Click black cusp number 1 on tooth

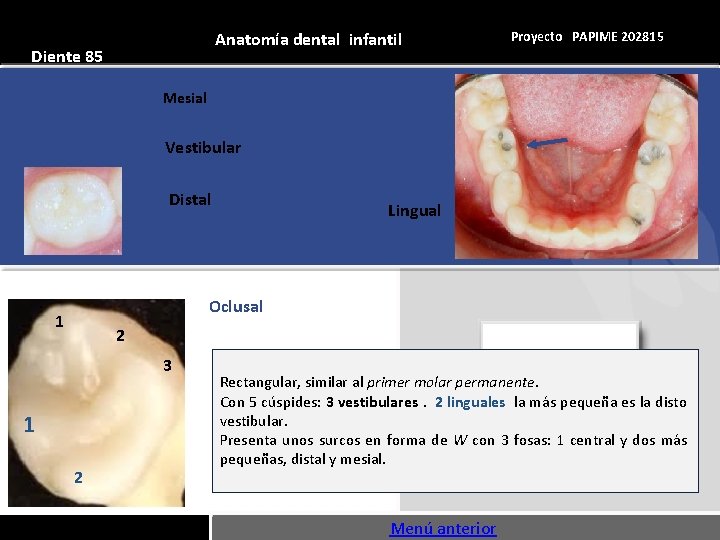click(x=59, y=321)
